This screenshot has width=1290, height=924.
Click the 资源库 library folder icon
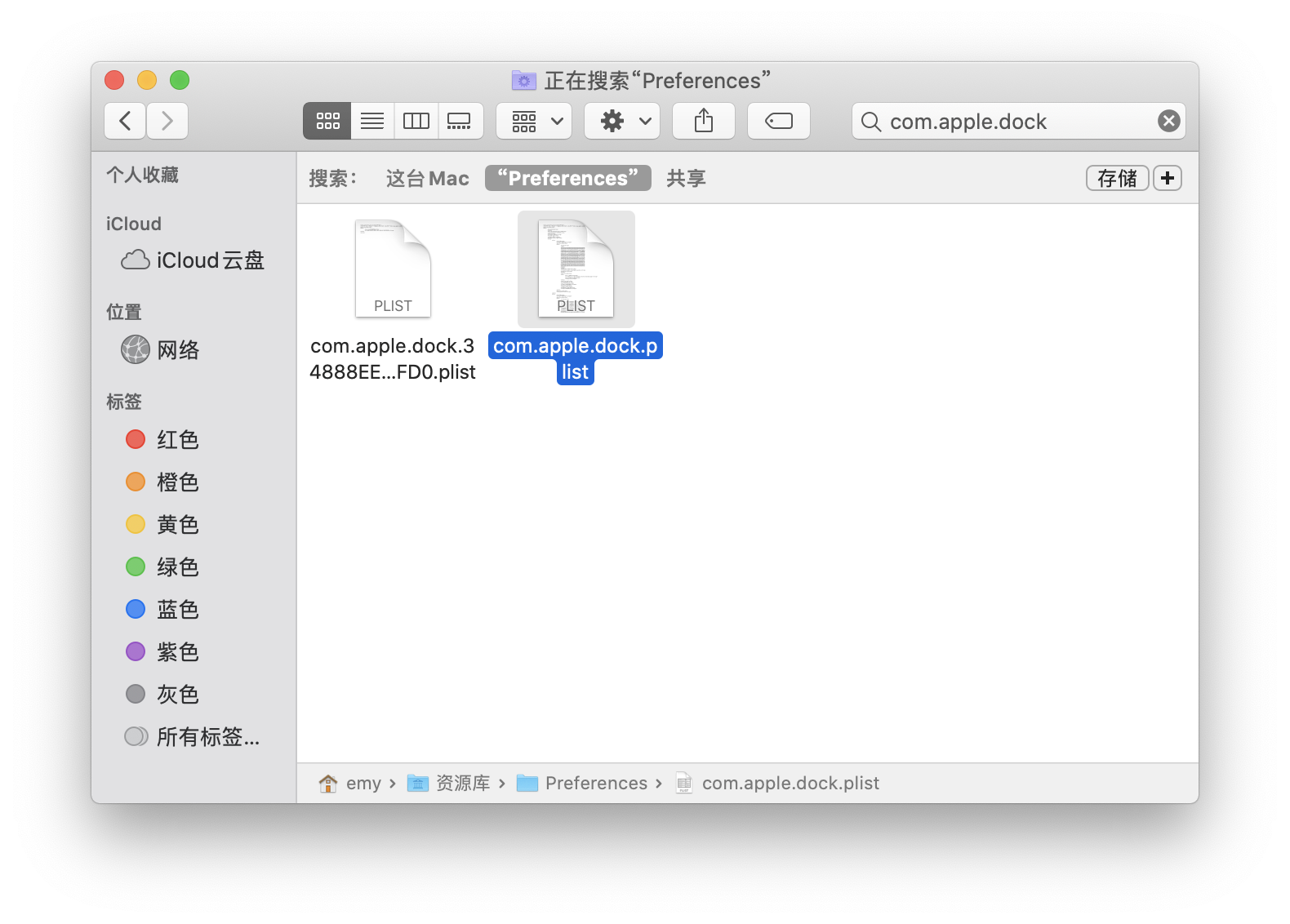click(418, 784)
